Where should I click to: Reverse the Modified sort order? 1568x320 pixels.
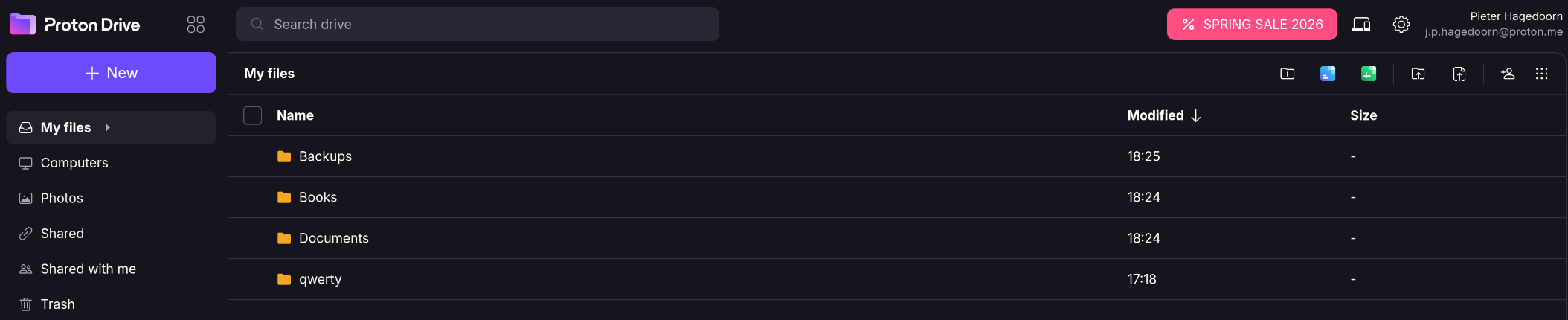(1163, 115)
